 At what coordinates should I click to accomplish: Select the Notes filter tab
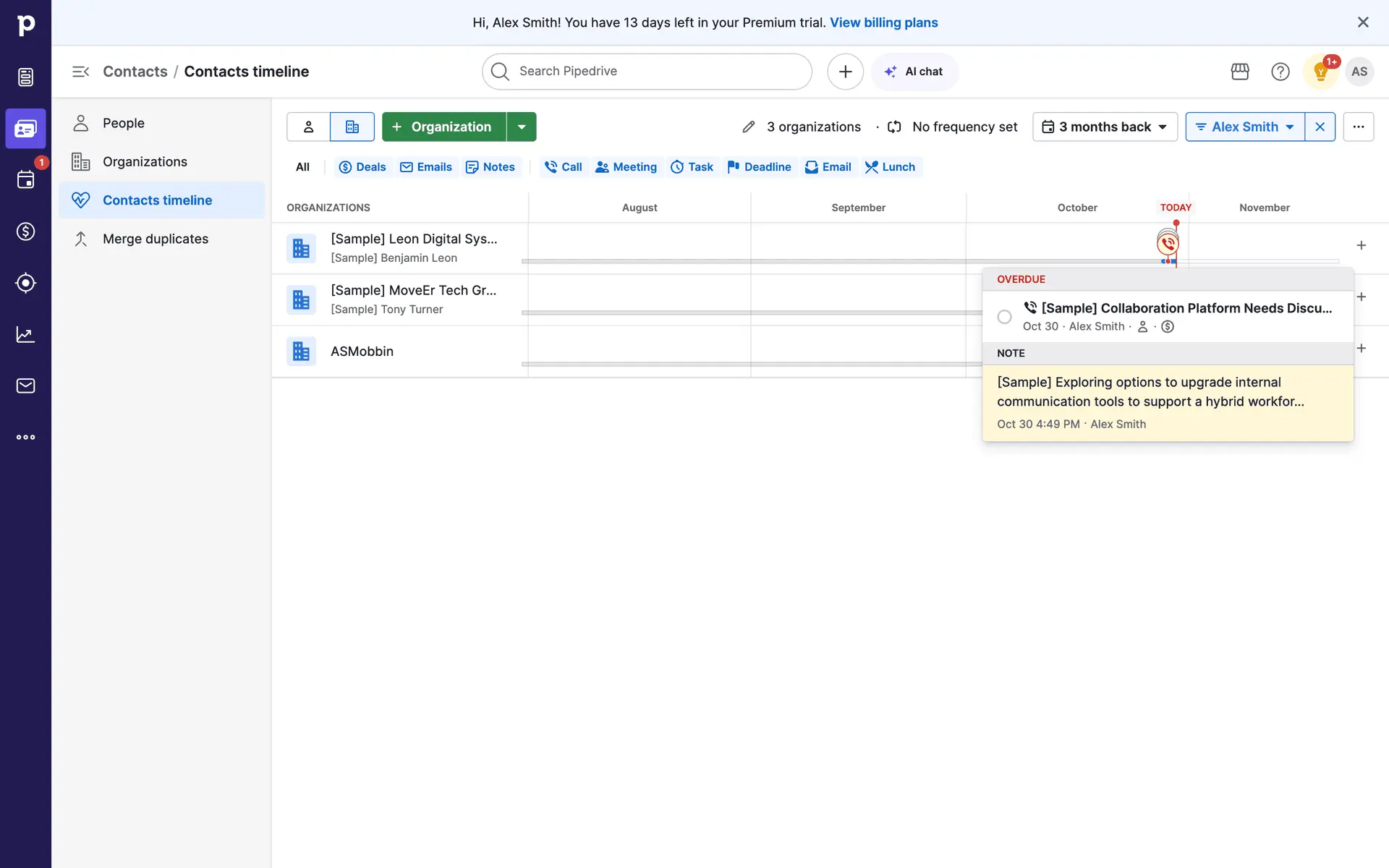point(490,167)
